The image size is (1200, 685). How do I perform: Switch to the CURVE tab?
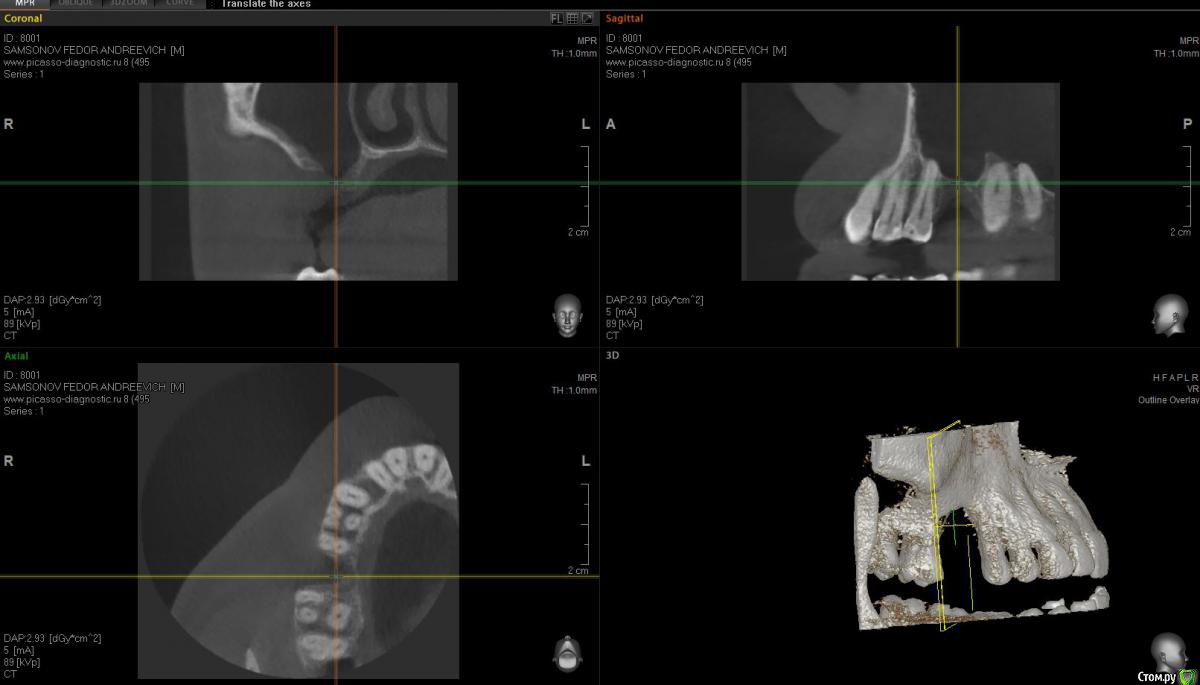click(180, 4)
